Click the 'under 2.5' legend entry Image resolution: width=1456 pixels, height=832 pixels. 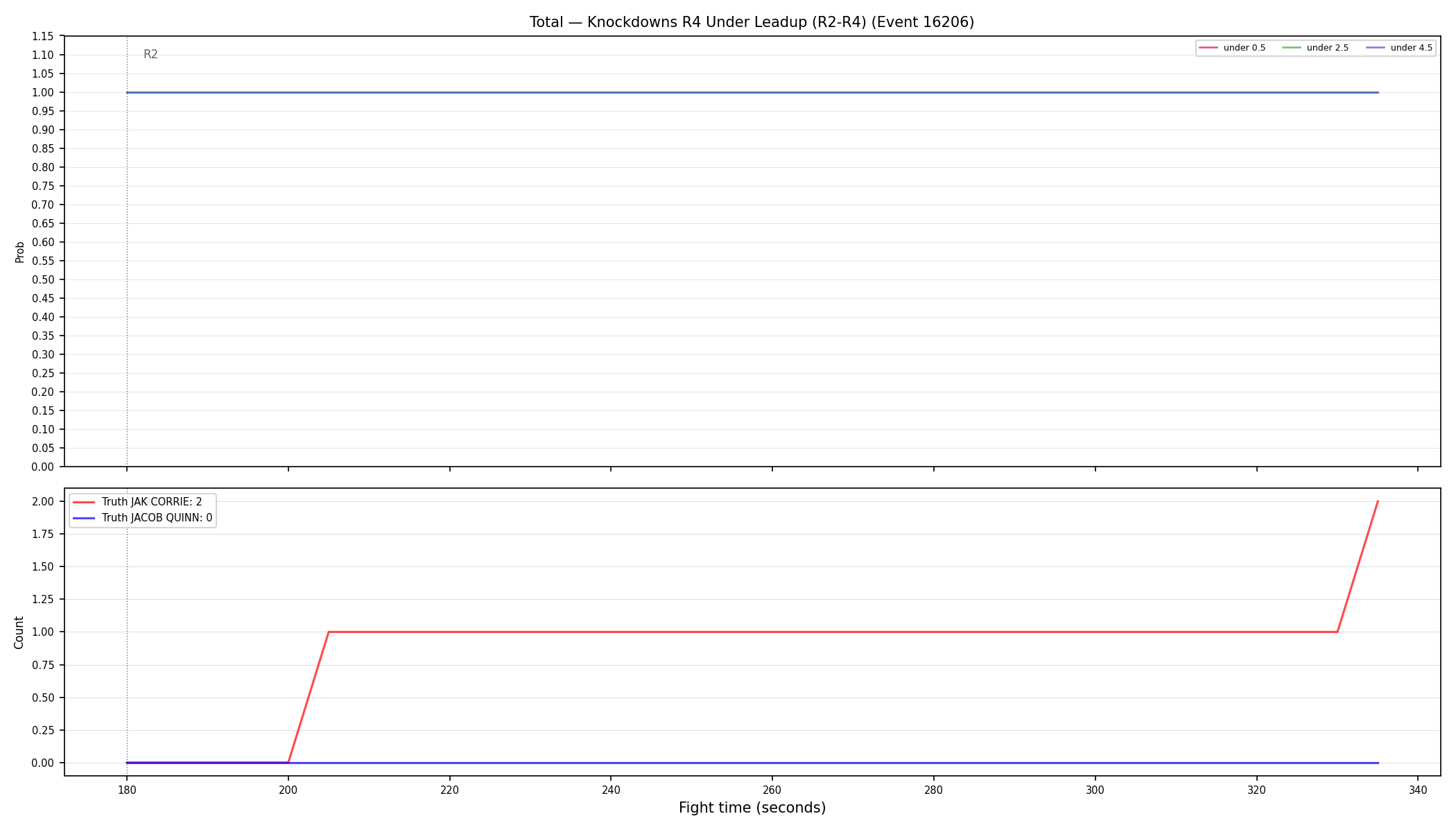point(1316,48)
